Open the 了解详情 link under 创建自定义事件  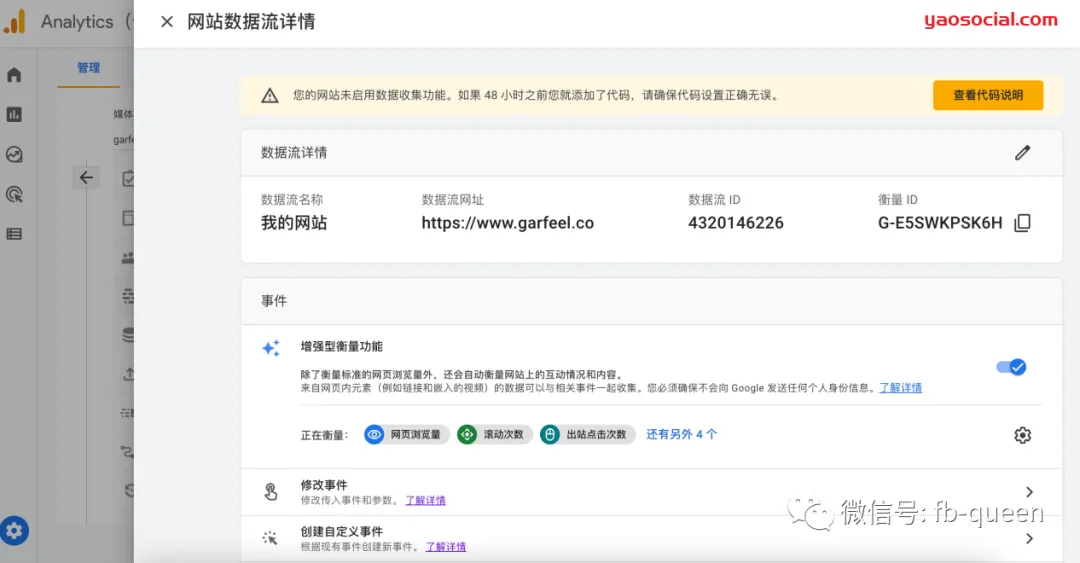click(x=446, y=547)
